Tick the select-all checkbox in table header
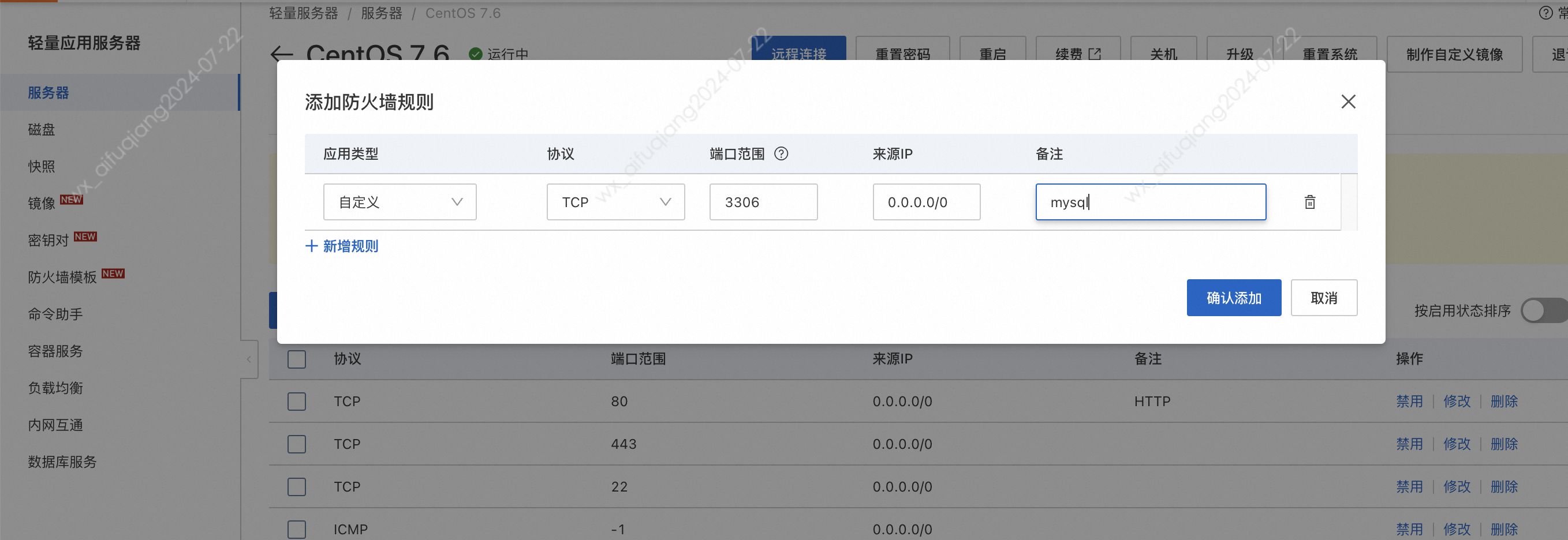The height and width of the screenshot is (540, 1568). click(x=296, y=359)
